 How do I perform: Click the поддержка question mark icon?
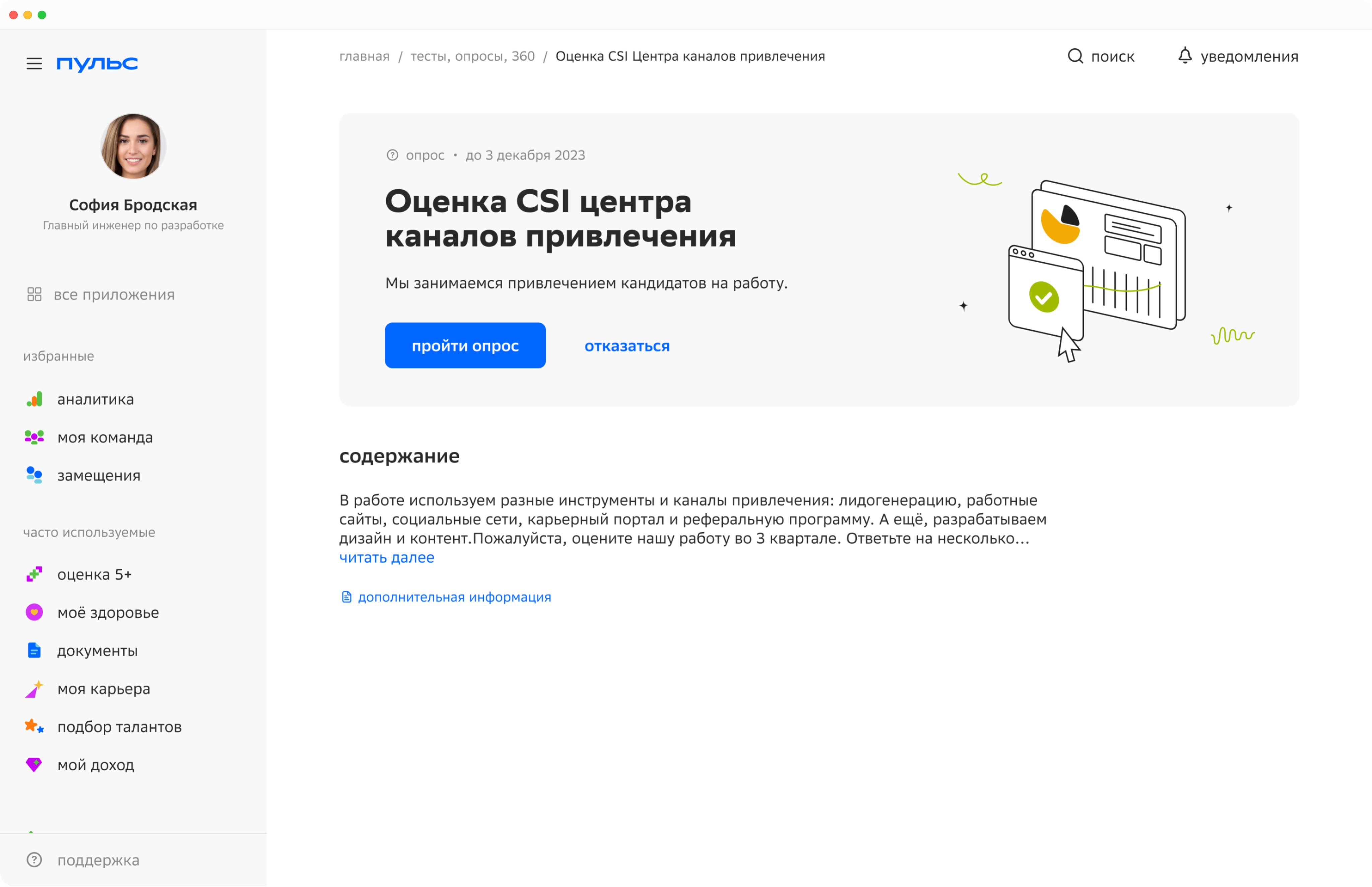point(35,859)
